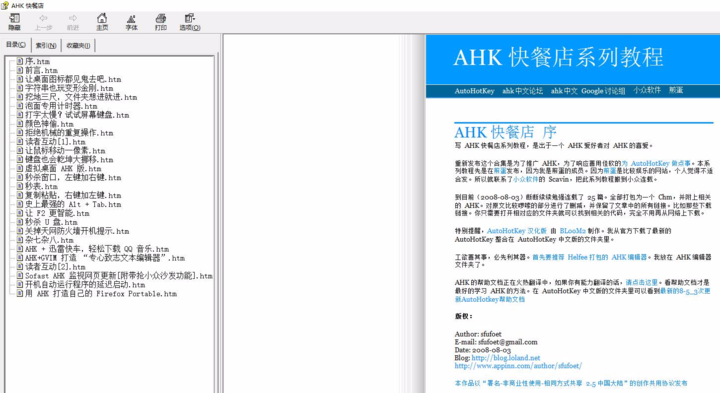Switch to the 目录(C) Contents tab
The width and height of the screenshot is (720, 393).
(x=16, y=45)
